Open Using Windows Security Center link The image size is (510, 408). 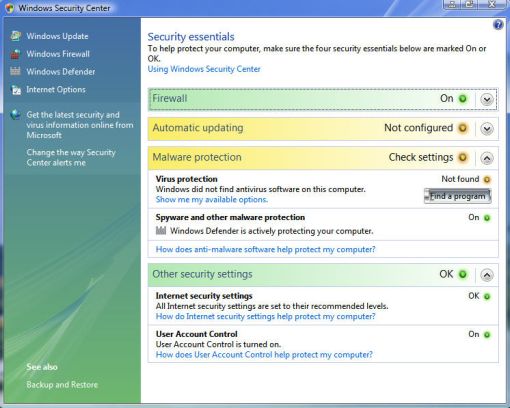tap(204, 69)
